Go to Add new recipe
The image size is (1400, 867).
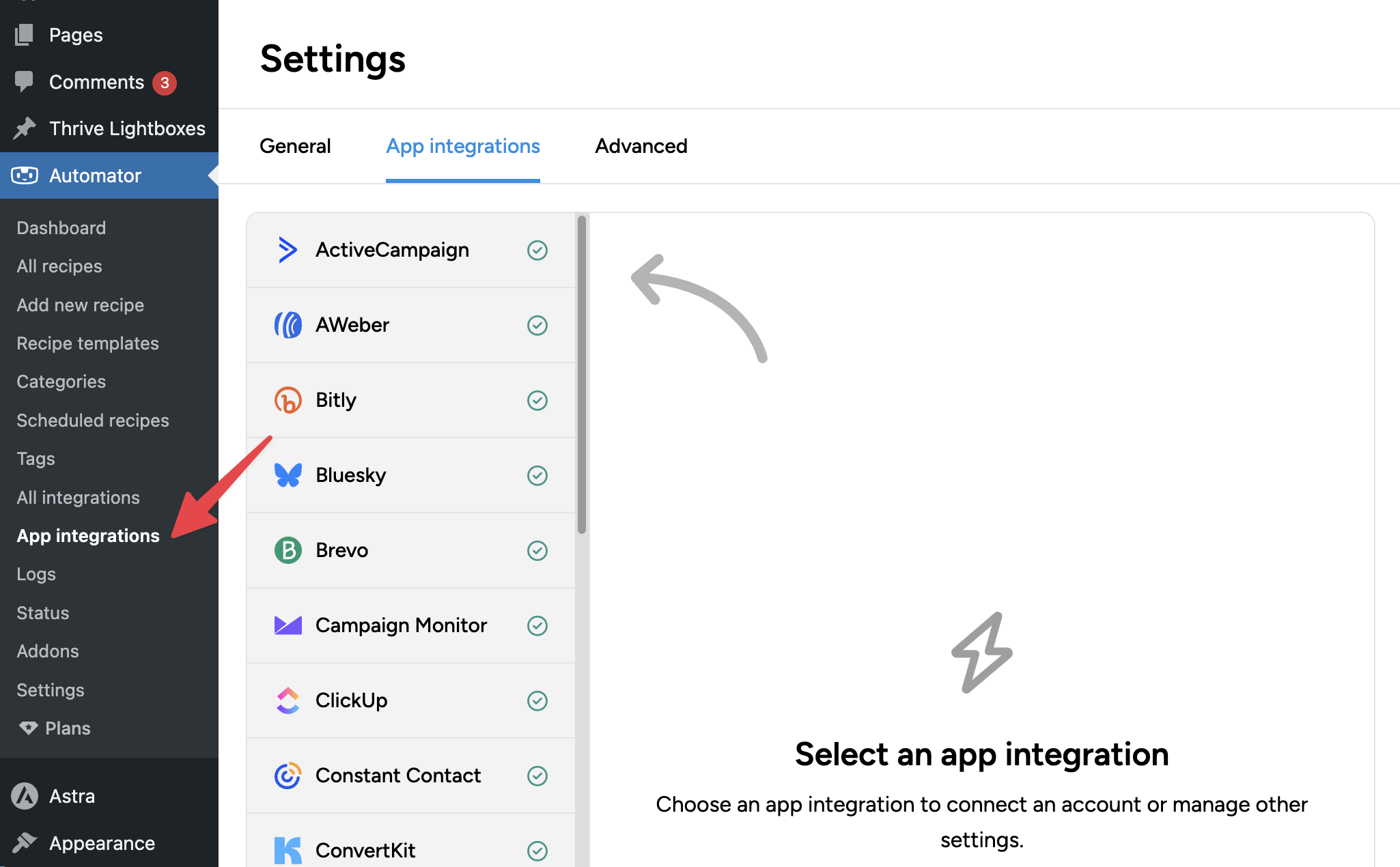click(x=80, y=305)
